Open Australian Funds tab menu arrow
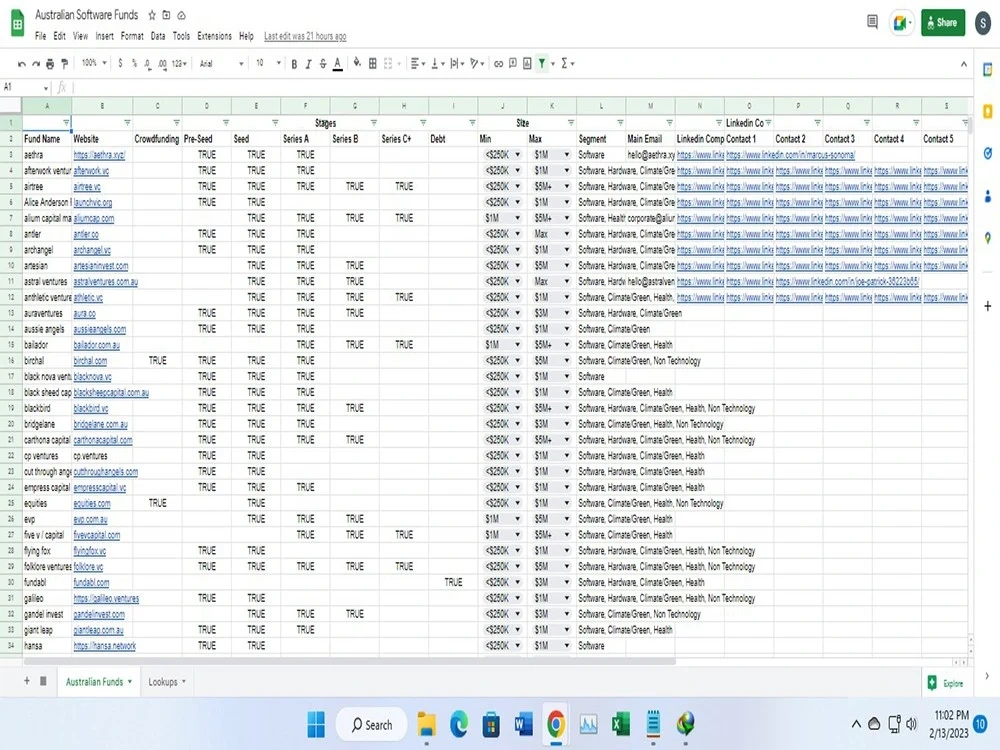This screenshot has width=1000, height=750. point(129,682)
